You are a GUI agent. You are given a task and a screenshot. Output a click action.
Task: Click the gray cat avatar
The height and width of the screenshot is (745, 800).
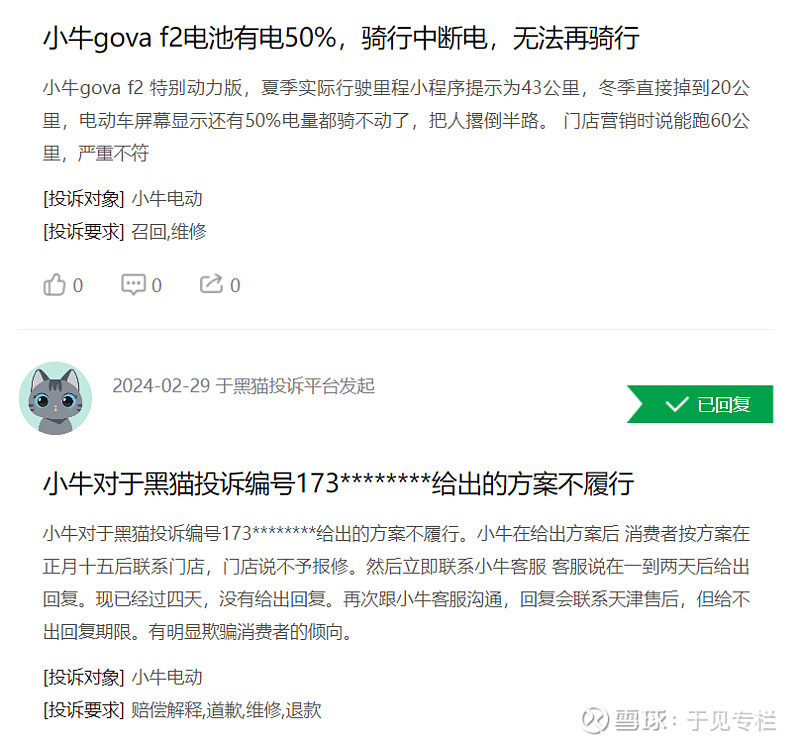tap(55, 399)
